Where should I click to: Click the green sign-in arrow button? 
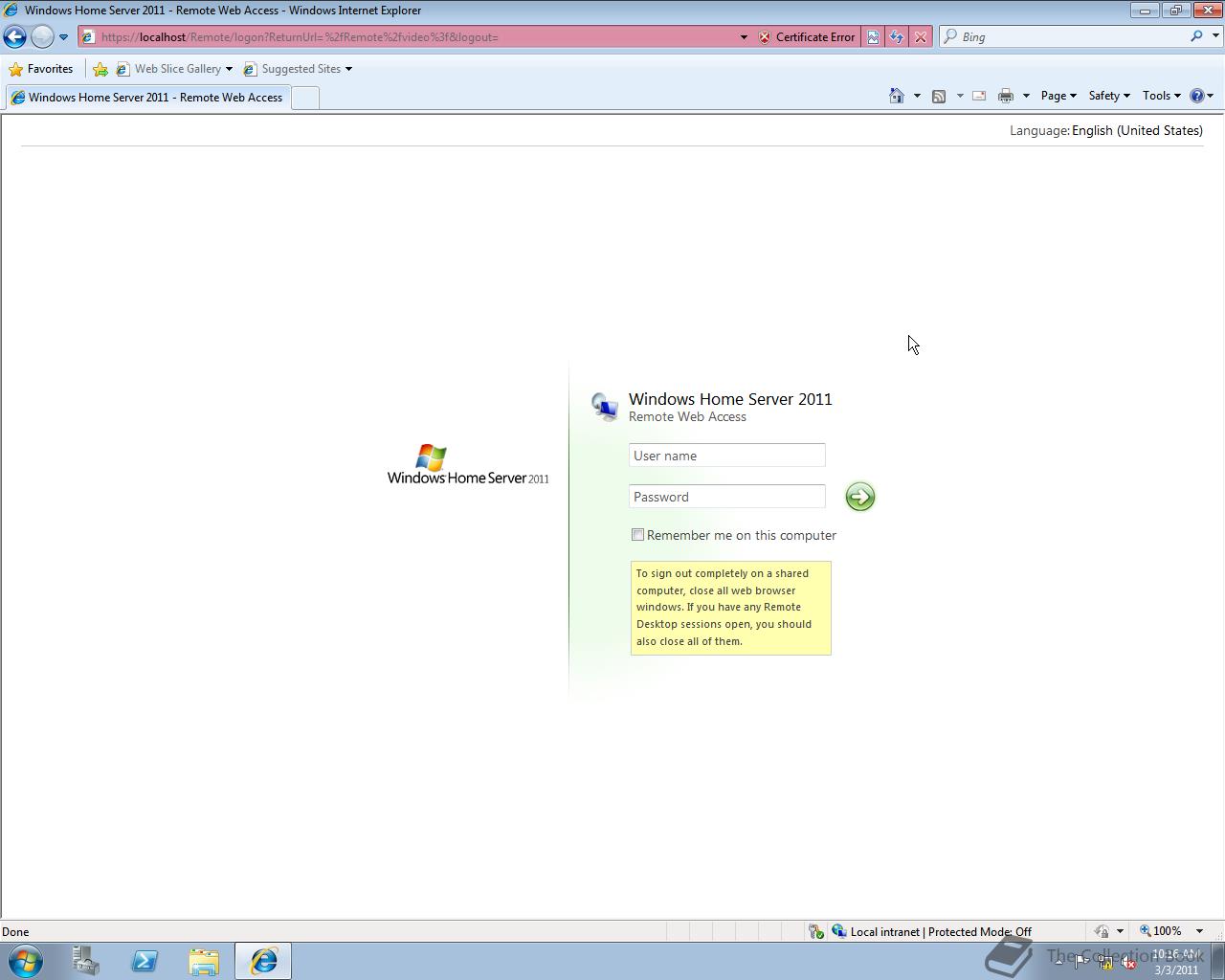pos(859,496)
